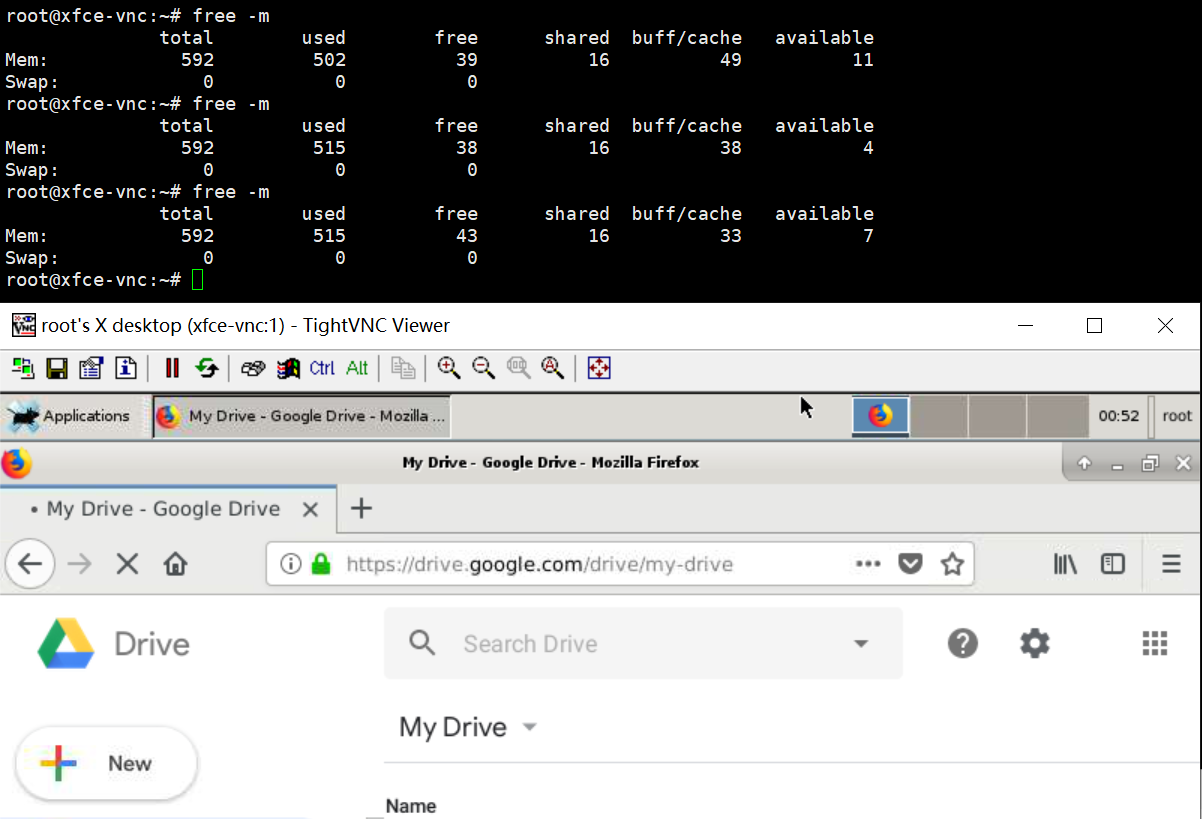This screenshot has height=819, width=1202.
Task: Toggle the Firefox sidebar view
Action: click(1113, 564)
